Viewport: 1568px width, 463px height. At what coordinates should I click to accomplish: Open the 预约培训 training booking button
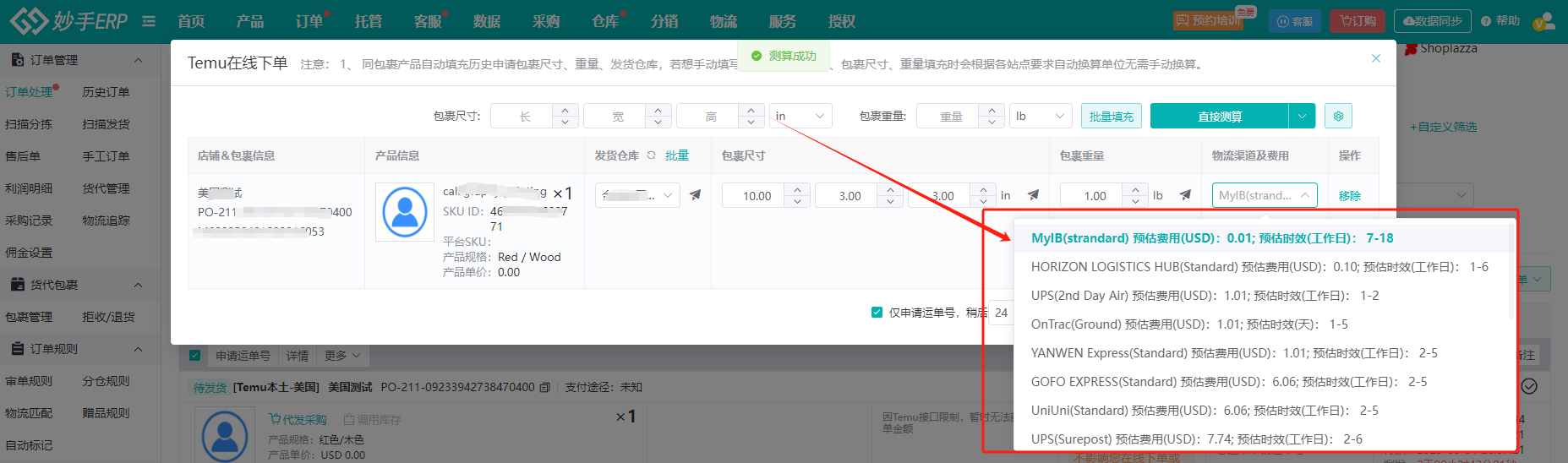point(1208,21)
